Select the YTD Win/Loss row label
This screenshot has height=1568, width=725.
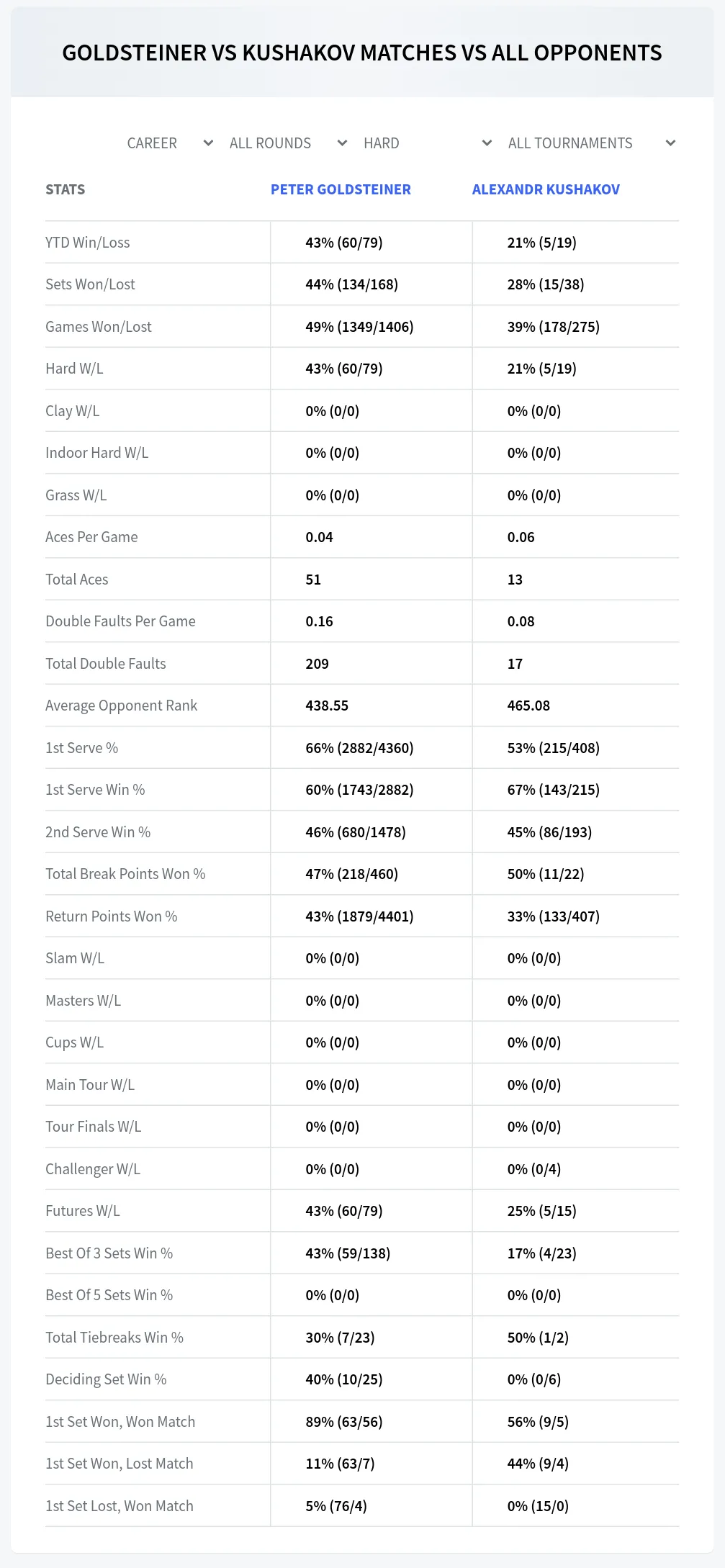(x=88, y=243)
